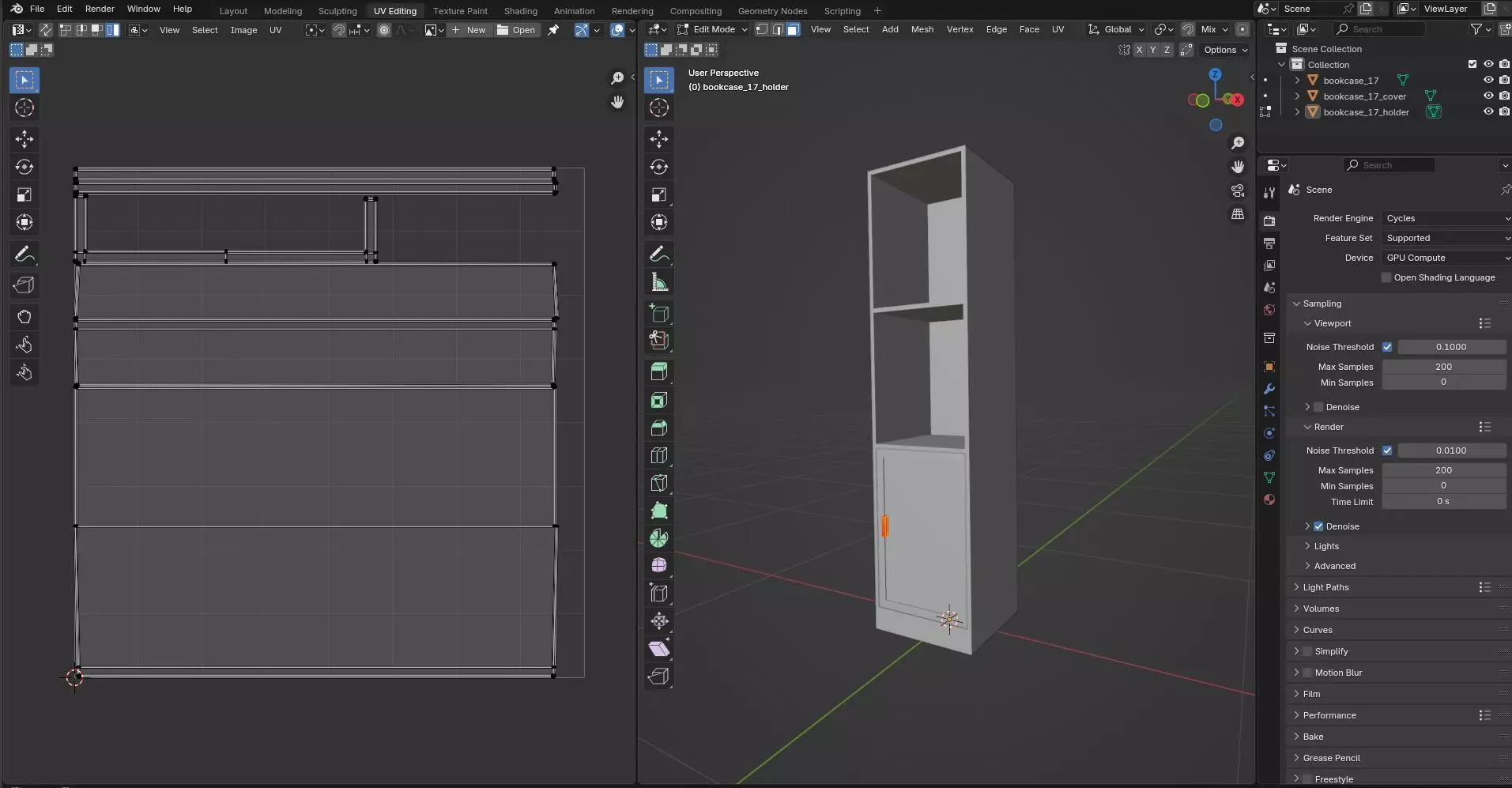
Task: Click the Viewport Noise Threshold value 0.1000
Action: point(1451,347)
